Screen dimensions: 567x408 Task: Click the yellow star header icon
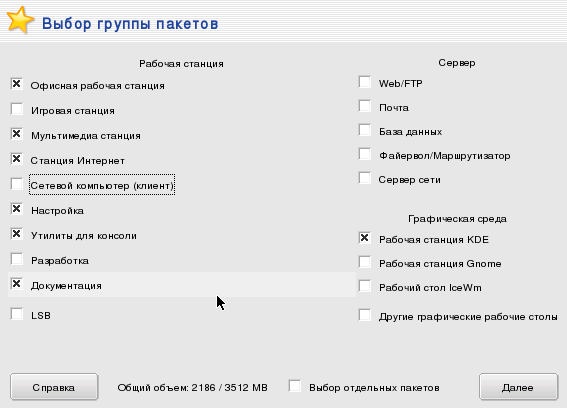coord(20,20)
